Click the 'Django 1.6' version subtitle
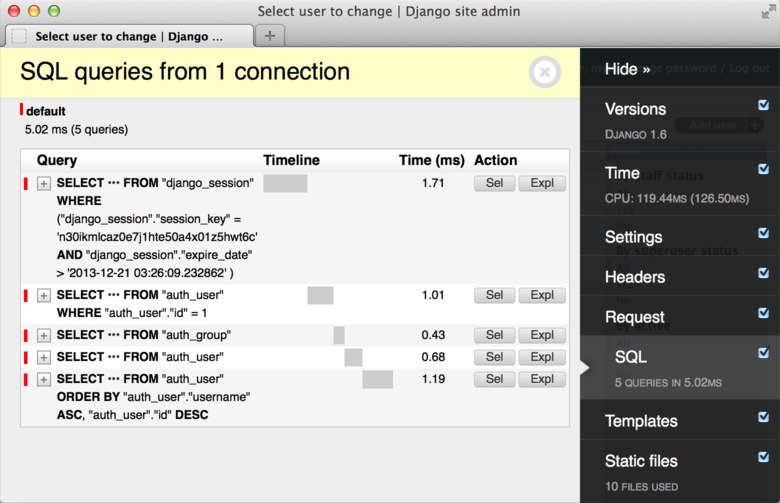 pos(636,134)
